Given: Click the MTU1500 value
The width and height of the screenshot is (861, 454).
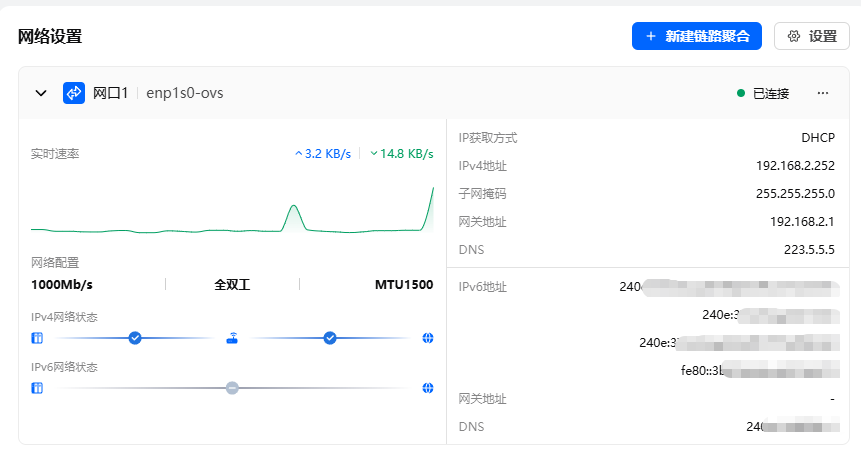Looking at the screenshot, I should (x=404, y=285).
